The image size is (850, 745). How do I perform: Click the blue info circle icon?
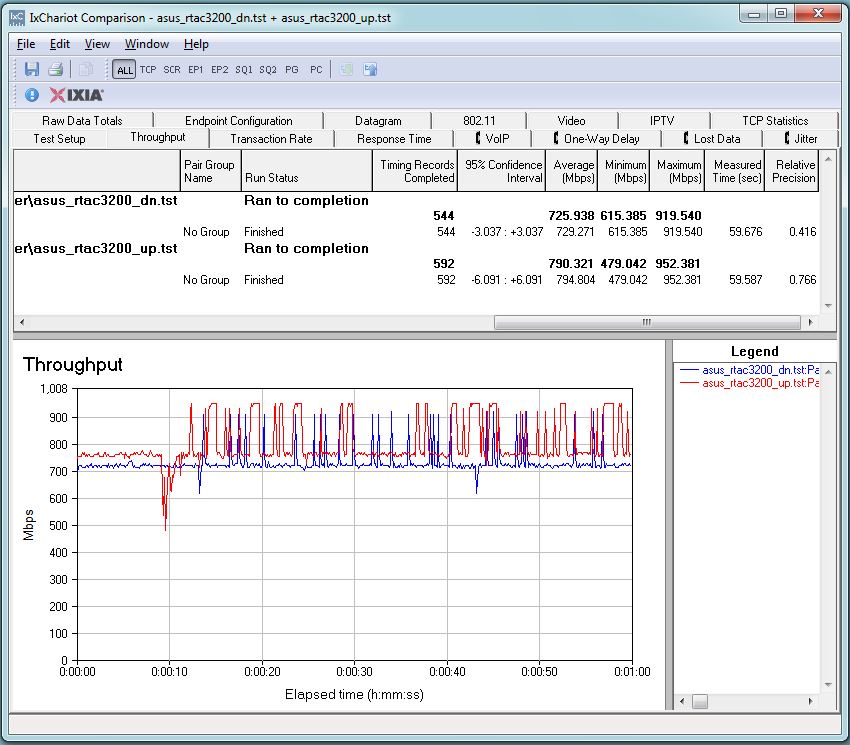click(32, 95)
